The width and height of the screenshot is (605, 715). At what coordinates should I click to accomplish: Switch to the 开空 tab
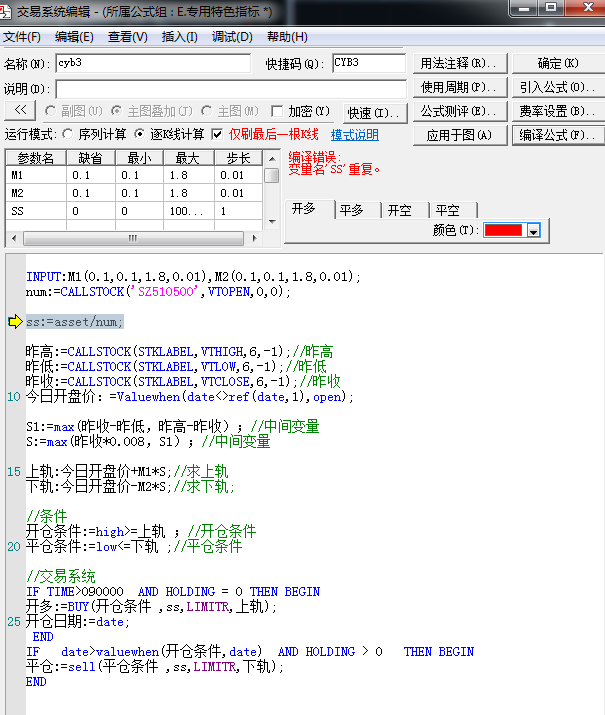tap(399, 210)
